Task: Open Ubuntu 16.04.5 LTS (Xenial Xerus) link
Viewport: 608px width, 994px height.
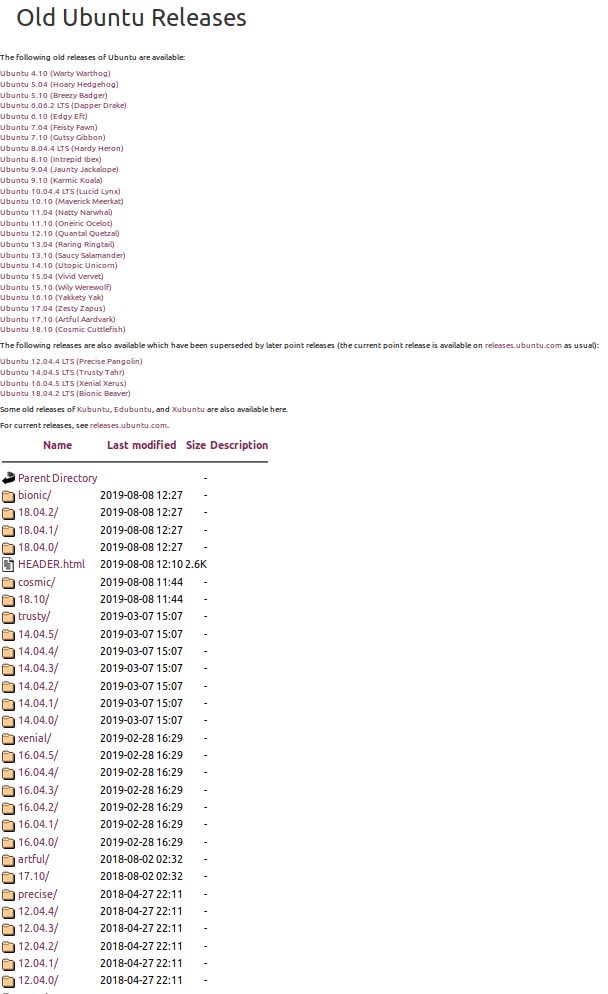Action: [x=63, y=383]
